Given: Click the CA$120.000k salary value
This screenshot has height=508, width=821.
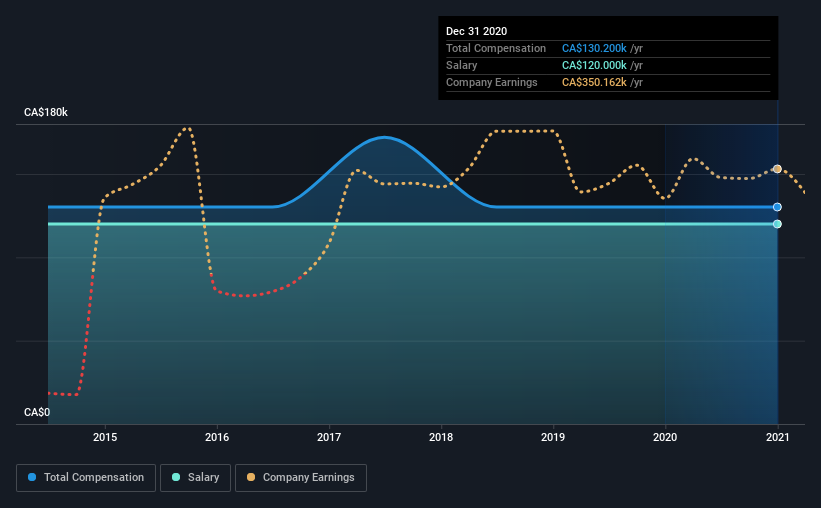Looking at the screenshot, I should pos(594,65).
